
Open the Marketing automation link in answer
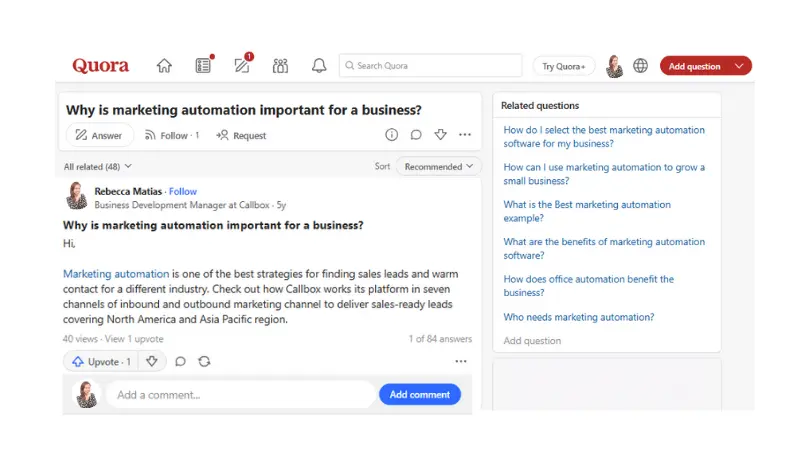click(116, 274)
